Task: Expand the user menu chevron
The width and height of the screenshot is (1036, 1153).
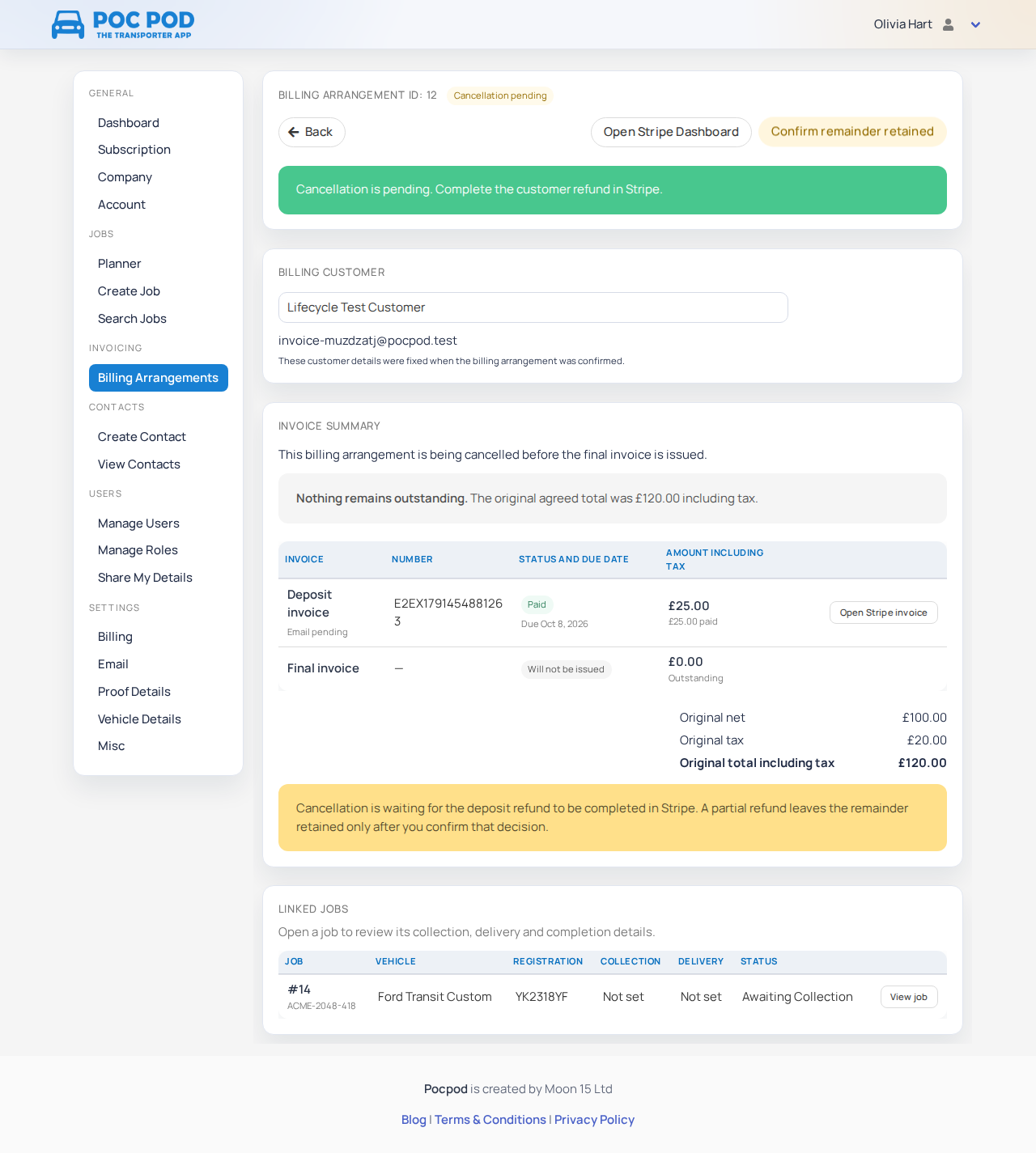Action: click(x=975, y=25)
